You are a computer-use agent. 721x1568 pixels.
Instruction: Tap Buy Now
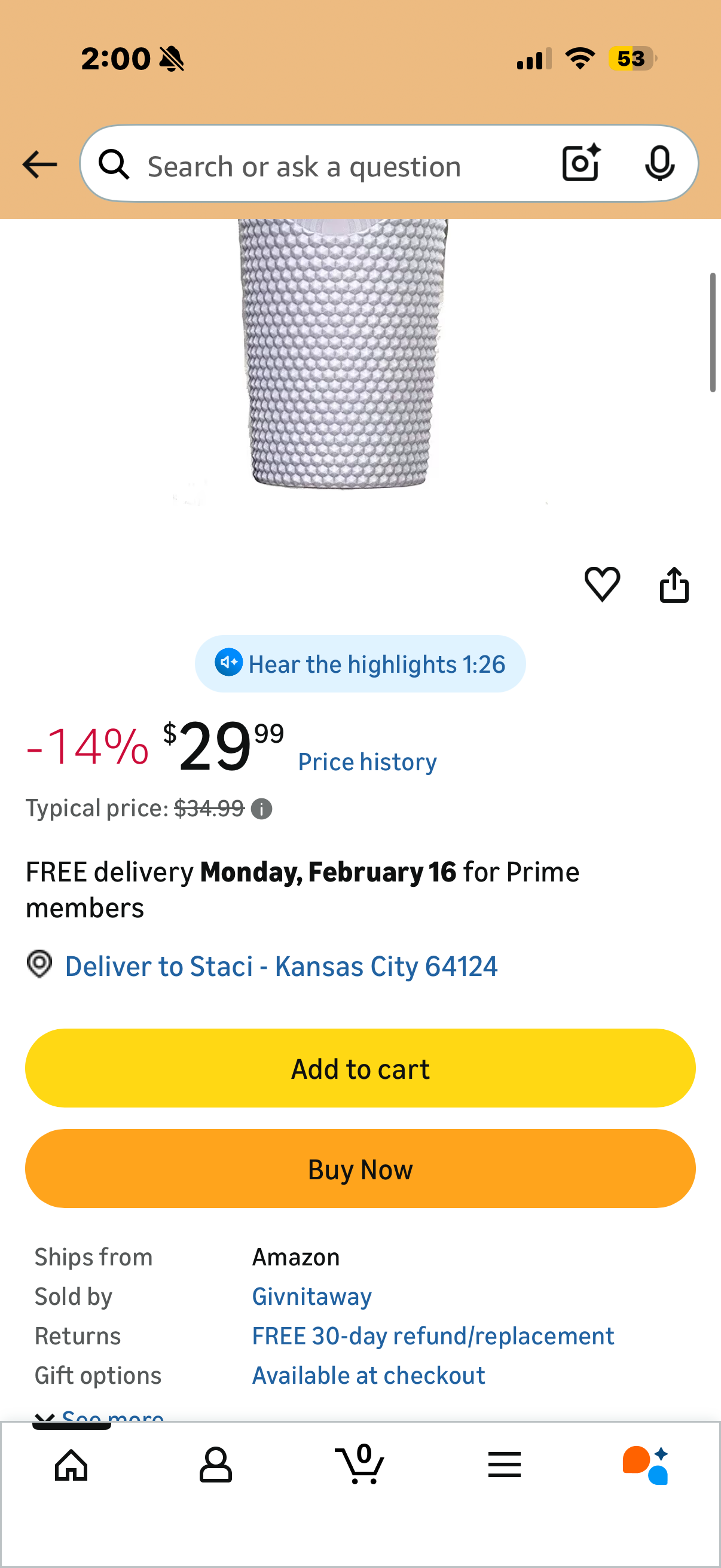[360, 1168]
